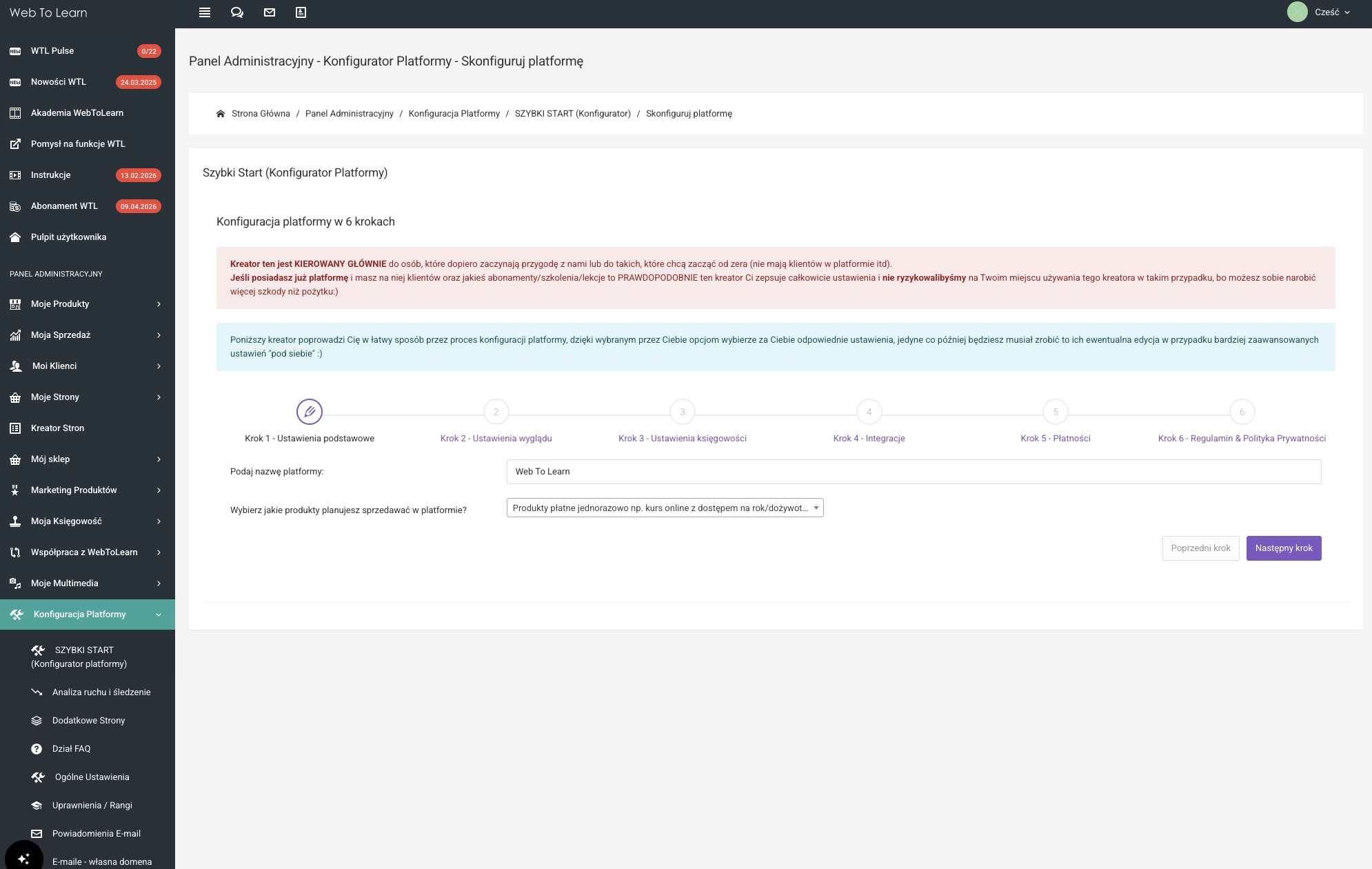The height and width of the screenshot is (869, 1372).
Task: Open the chat bubbles icon in top bar
Action: (x=237, y=12)
